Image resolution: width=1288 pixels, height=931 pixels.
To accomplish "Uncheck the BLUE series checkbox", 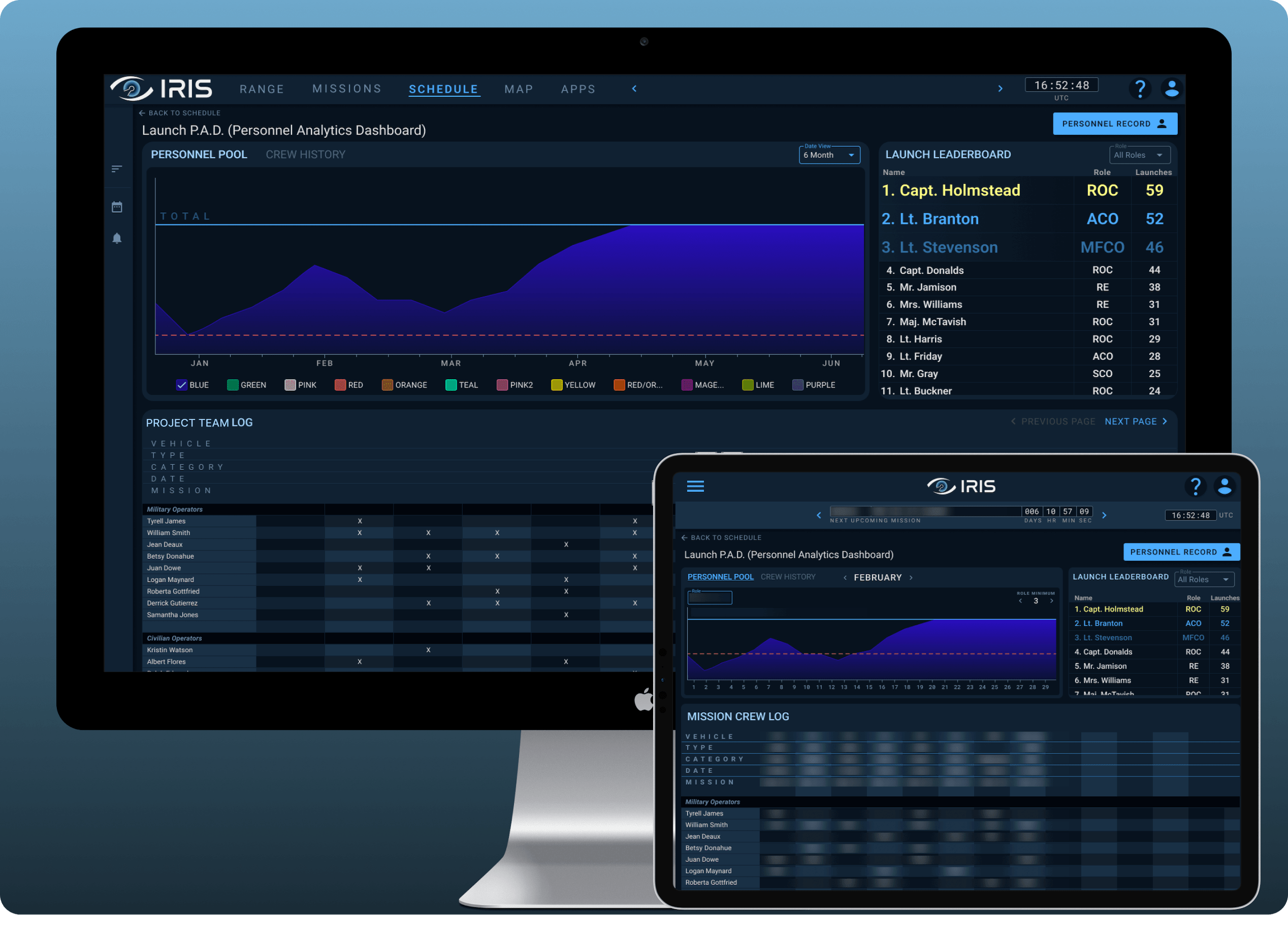I will point(182,385).
